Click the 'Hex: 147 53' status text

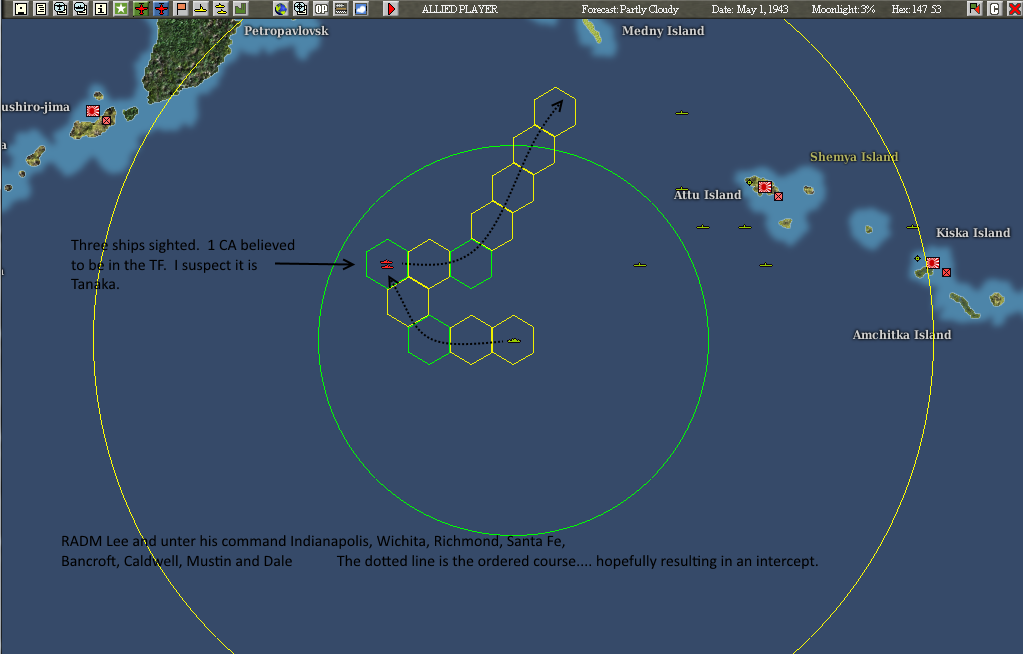pyautogui.click(x=916, y=9)
